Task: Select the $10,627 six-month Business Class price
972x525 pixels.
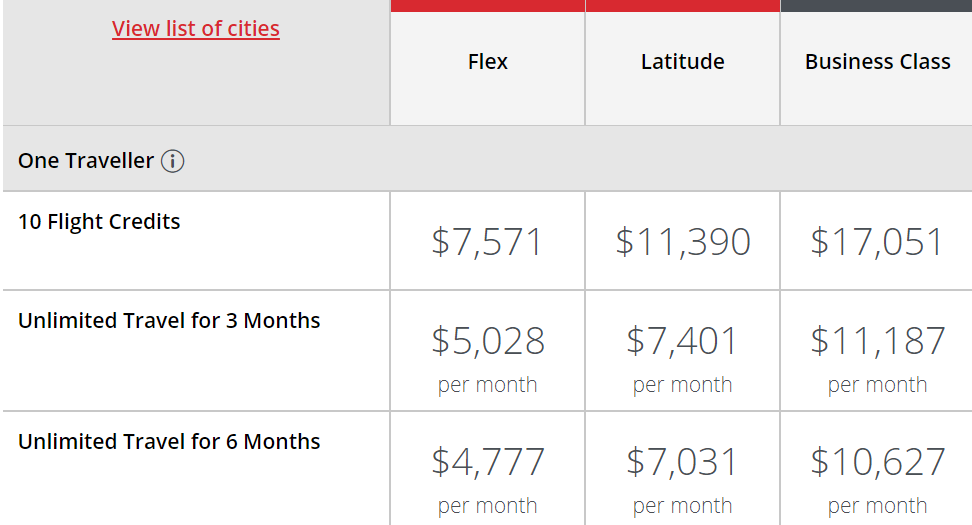Action: click(x=877, y=462)
